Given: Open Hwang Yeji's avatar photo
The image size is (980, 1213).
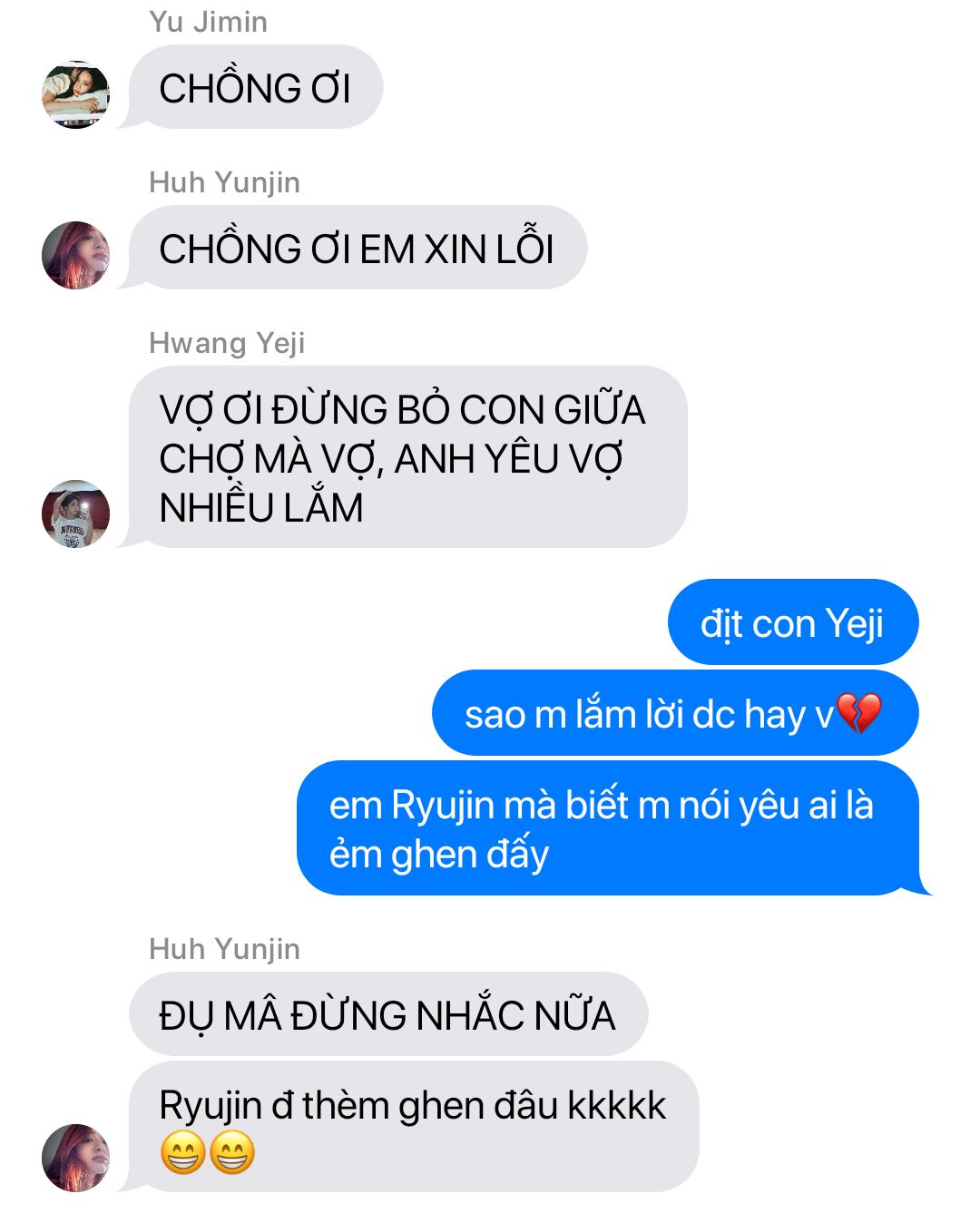Looking at the screenshot, I should 76,514.
